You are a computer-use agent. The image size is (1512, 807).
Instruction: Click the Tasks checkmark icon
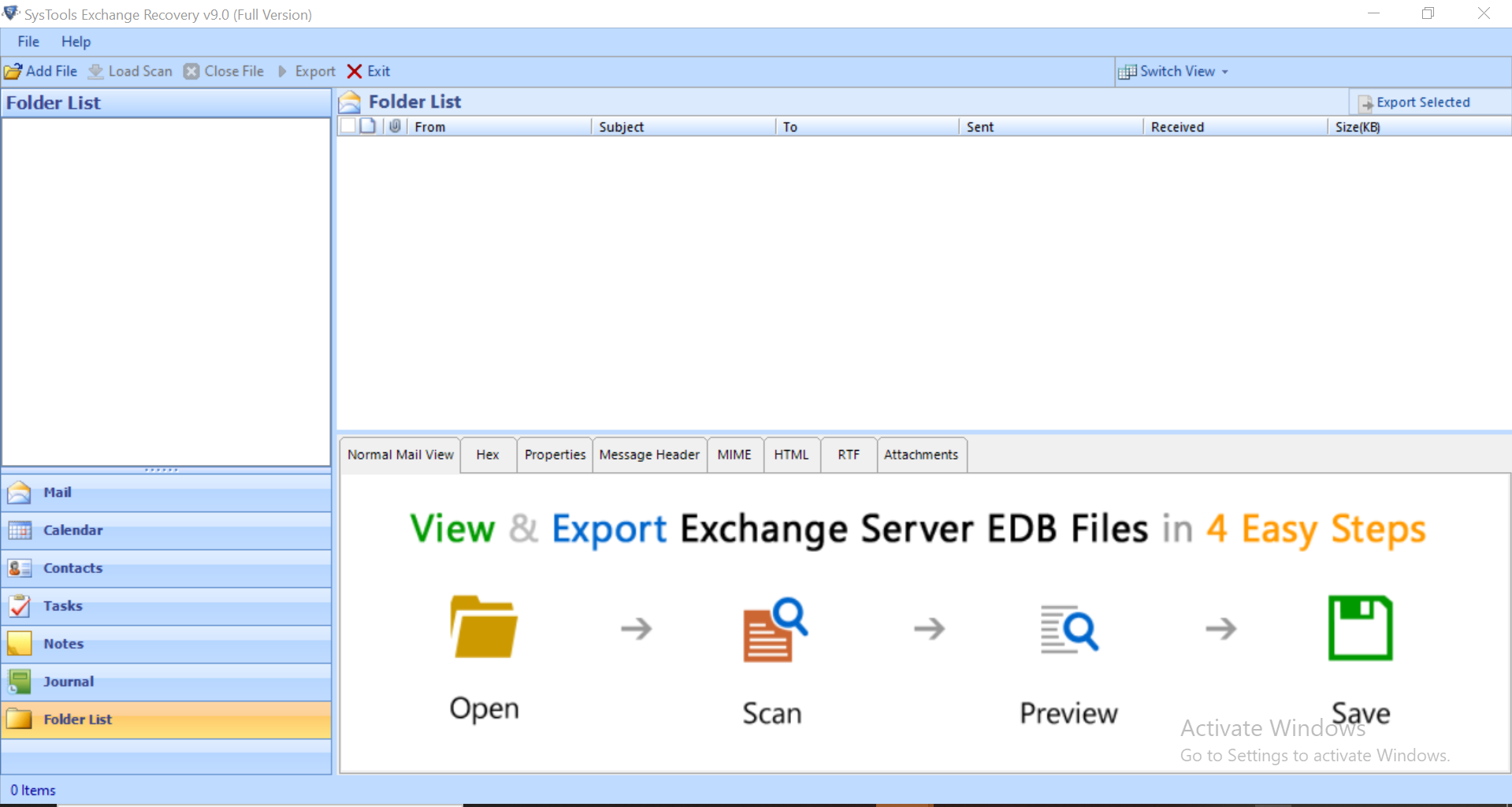pyautogui.click(x=20, y=606)
